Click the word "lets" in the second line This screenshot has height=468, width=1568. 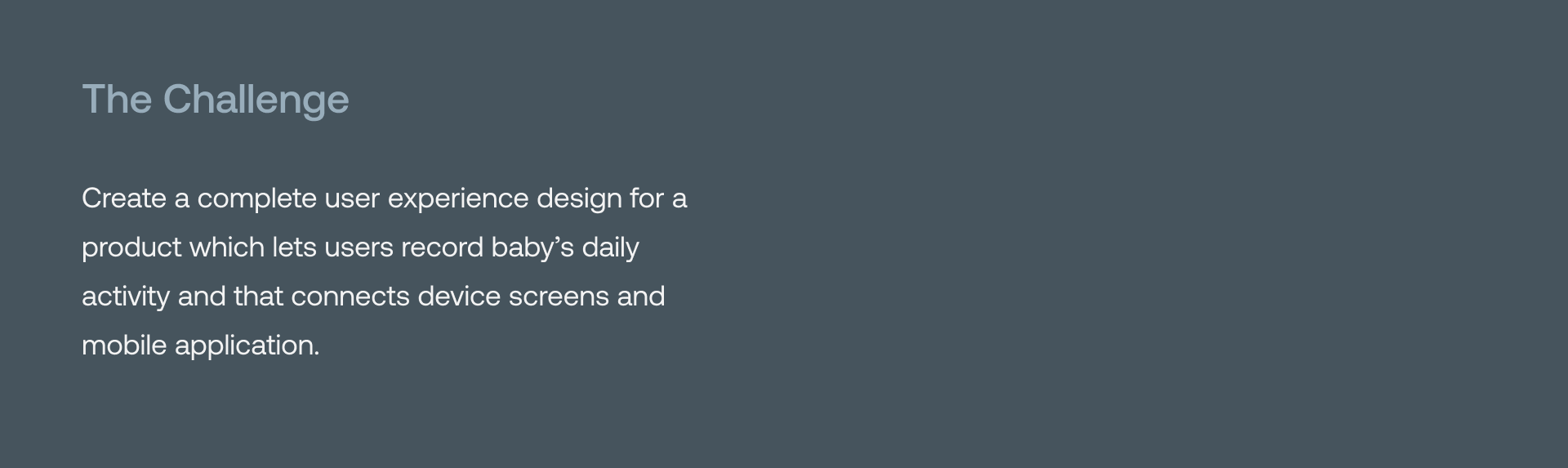pyautogui.click(x=294, y=247)
